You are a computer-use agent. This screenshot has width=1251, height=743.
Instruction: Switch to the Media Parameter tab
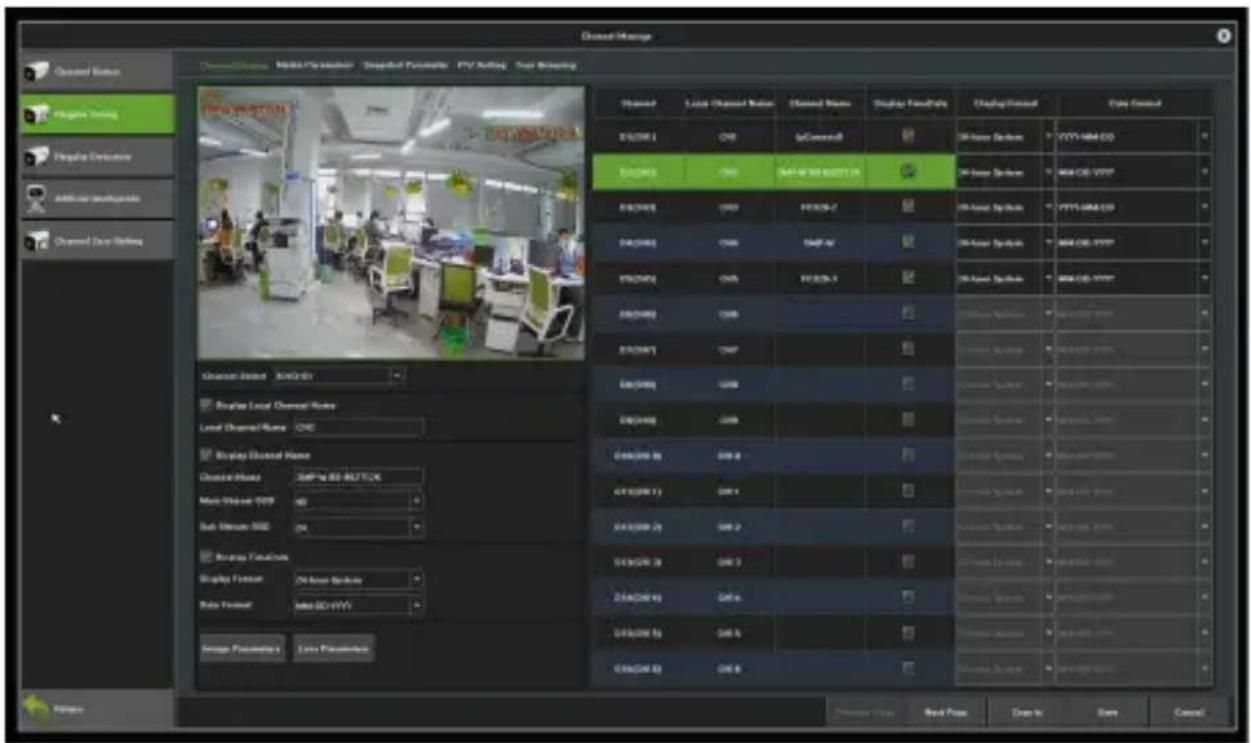tap(314, 65)
